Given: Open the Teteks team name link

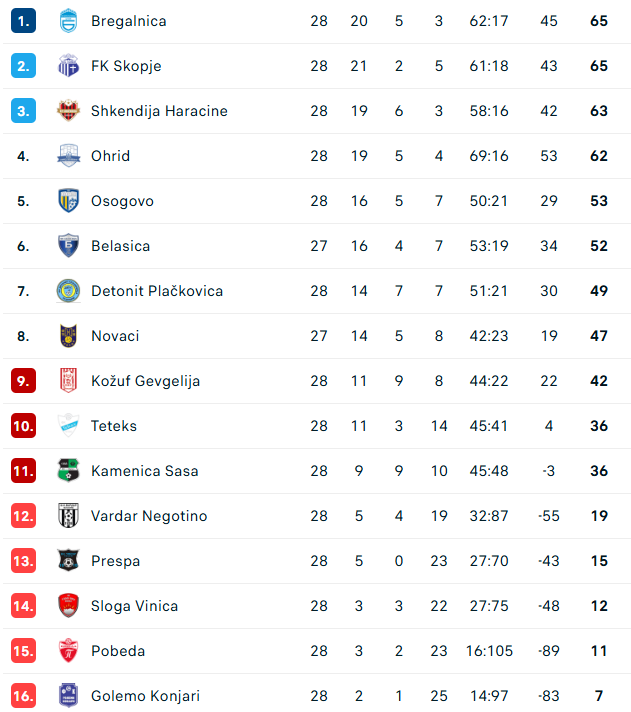Looking at the screenshot, I should coord(114,426).
